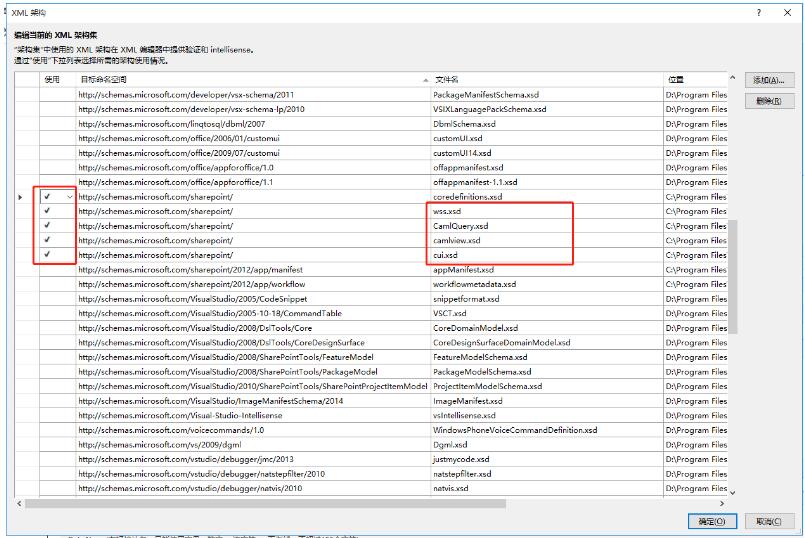Toggle the use checkmark for coredefinitions.xsd

47,196
